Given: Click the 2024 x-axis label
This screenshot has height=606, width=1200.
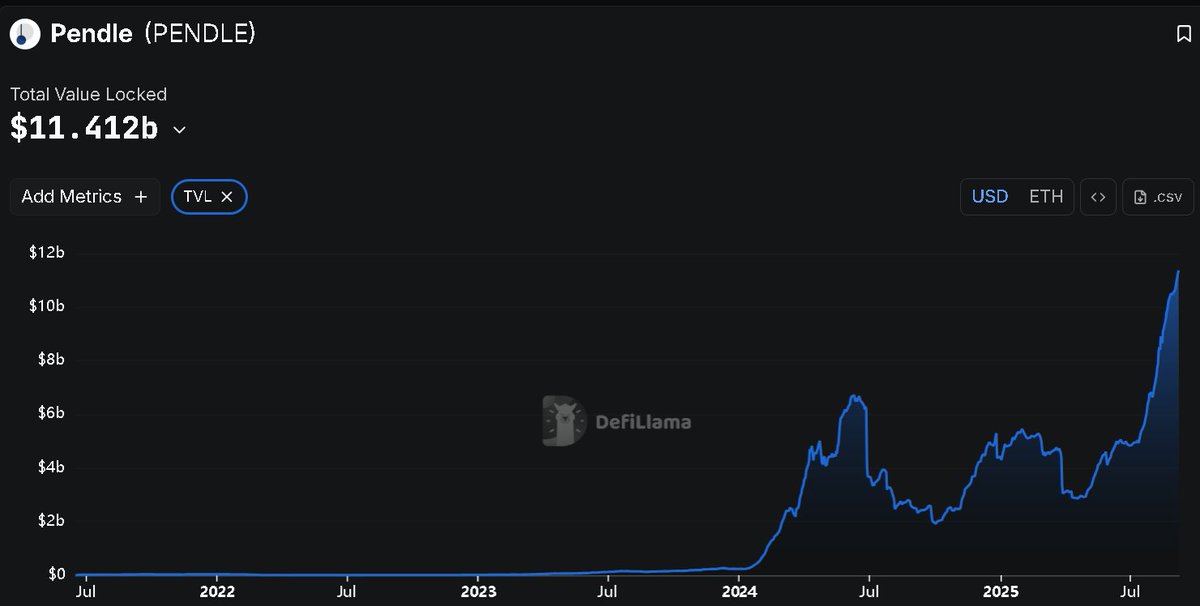Looking at the screenshot, I should [739, 591].
